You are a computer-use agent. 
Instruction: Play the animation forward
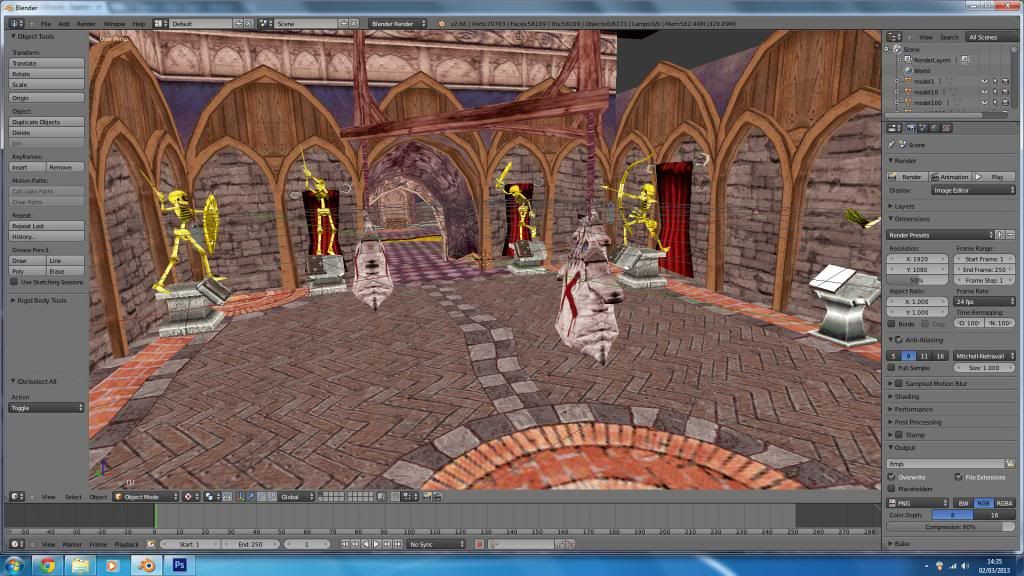point(377,544)
